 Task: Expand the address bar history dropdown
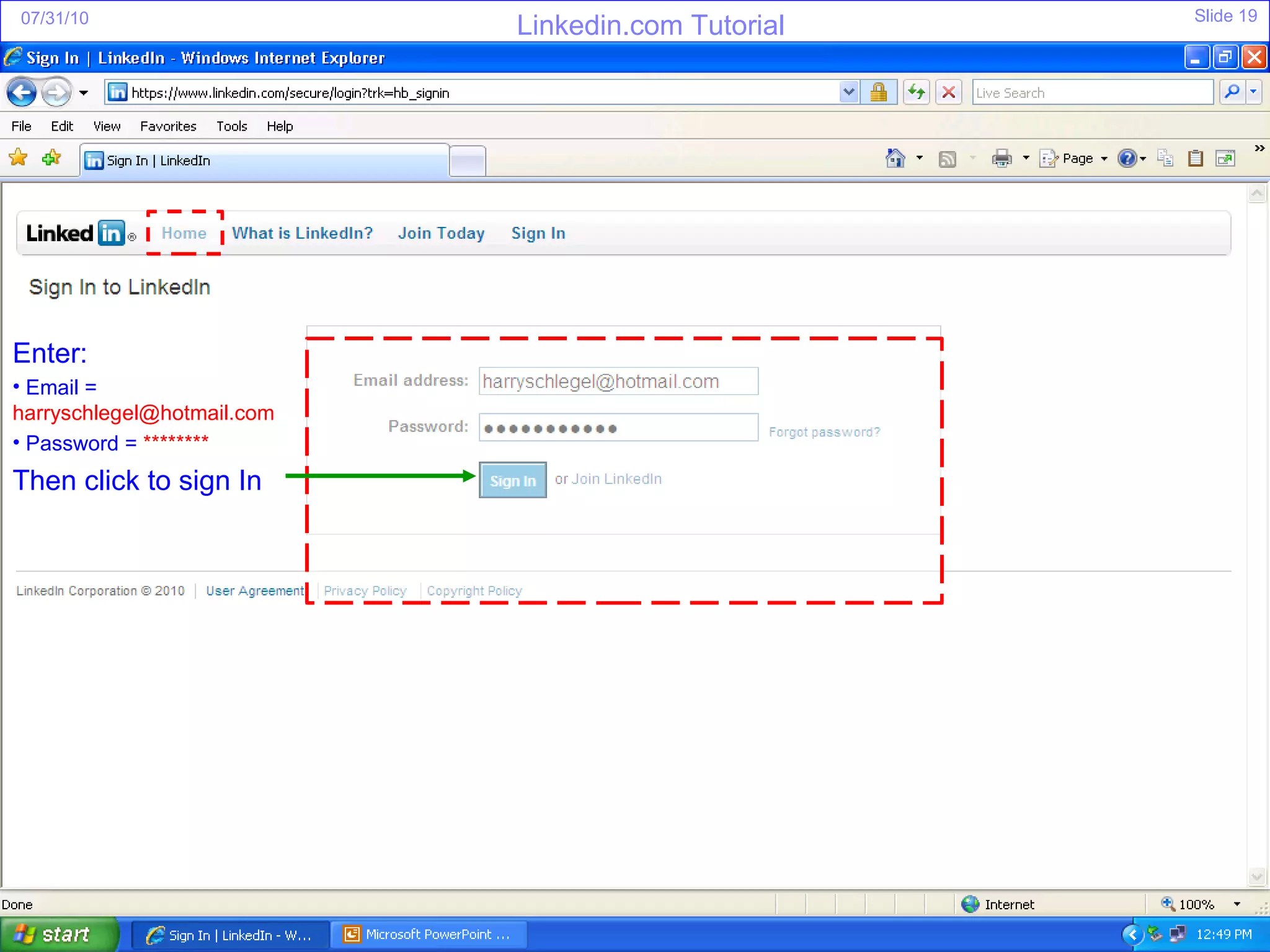pos(849,92)
